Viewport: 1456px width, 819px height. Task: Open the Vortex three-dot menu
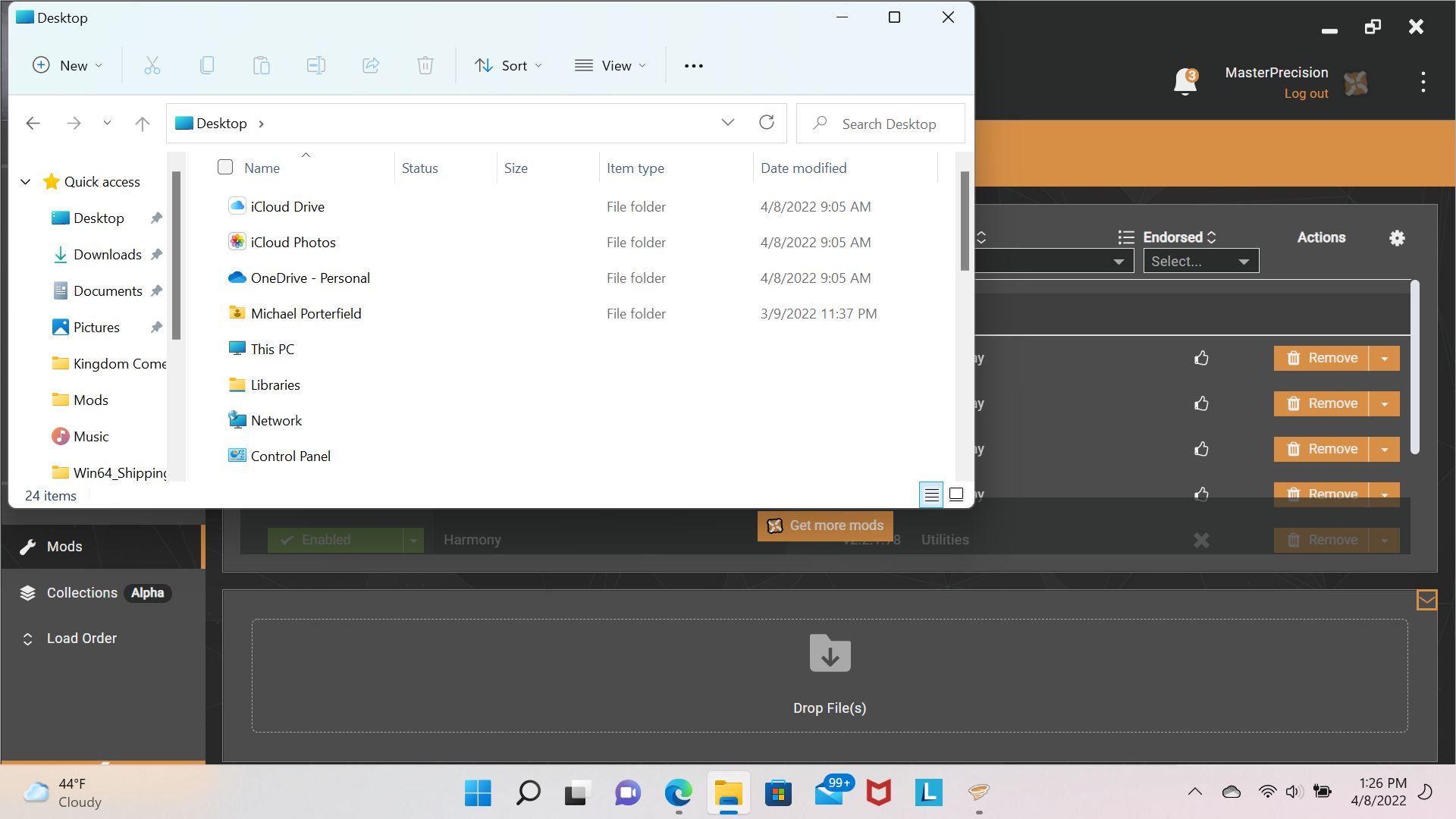(1423, 82)
